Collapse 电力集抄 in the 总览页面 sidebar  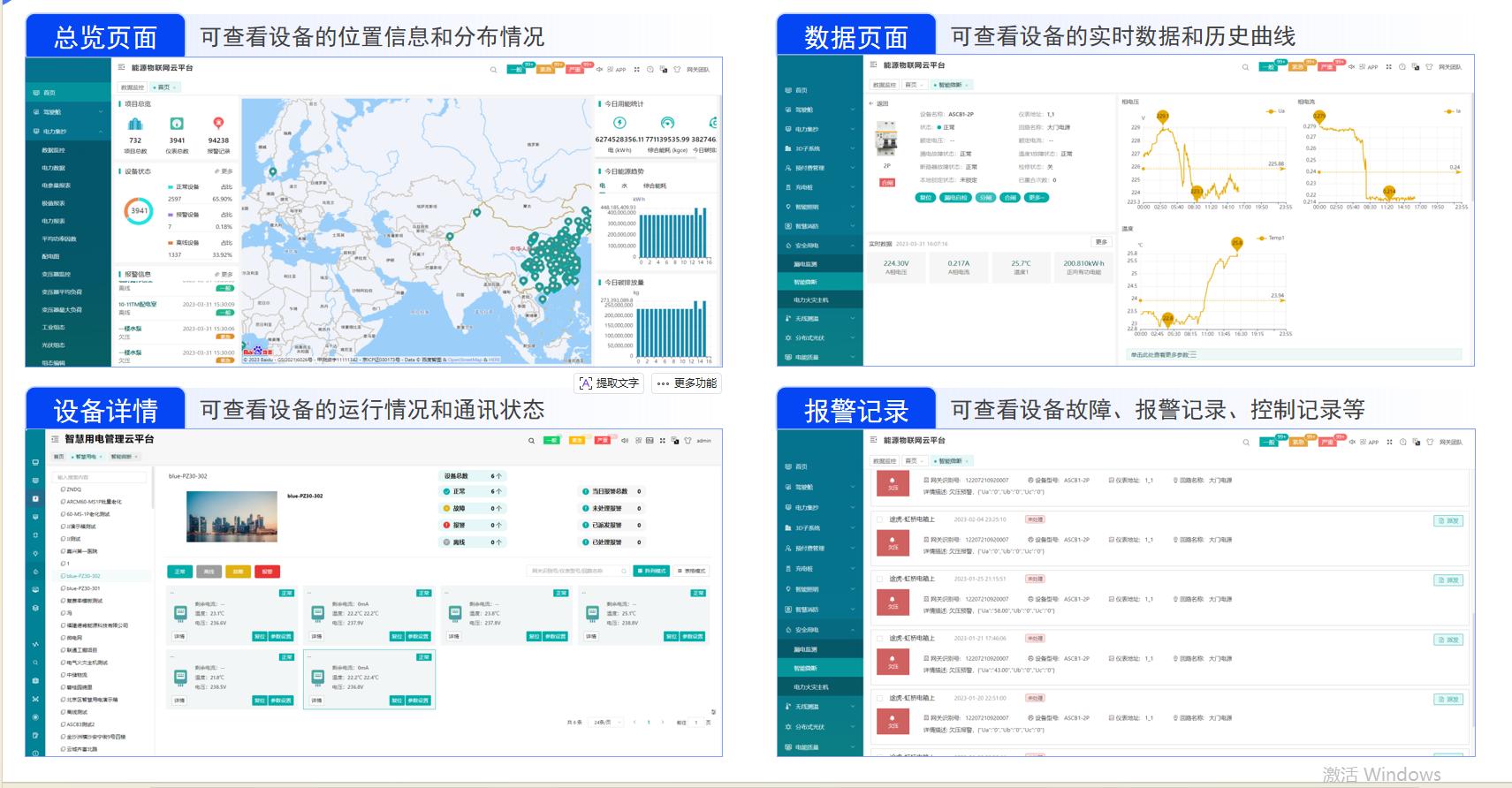click(x=66, y=131)
